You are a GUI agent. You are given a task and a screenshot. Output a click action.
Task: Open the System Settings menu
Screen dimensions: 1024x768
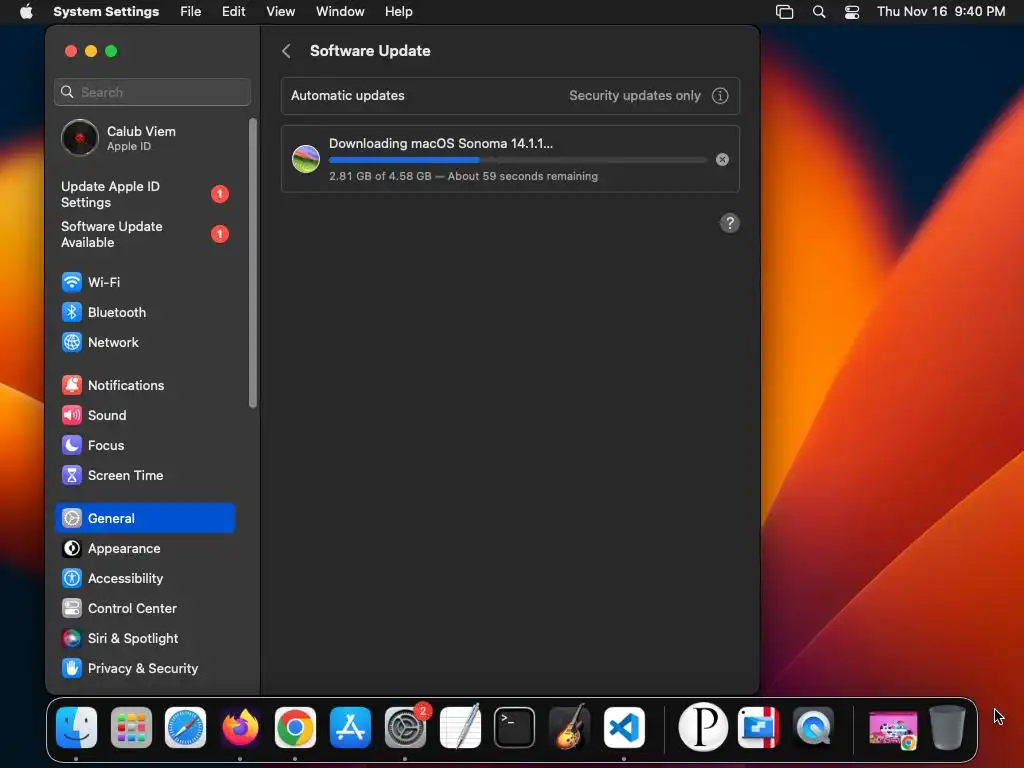(x=106, y=12)
